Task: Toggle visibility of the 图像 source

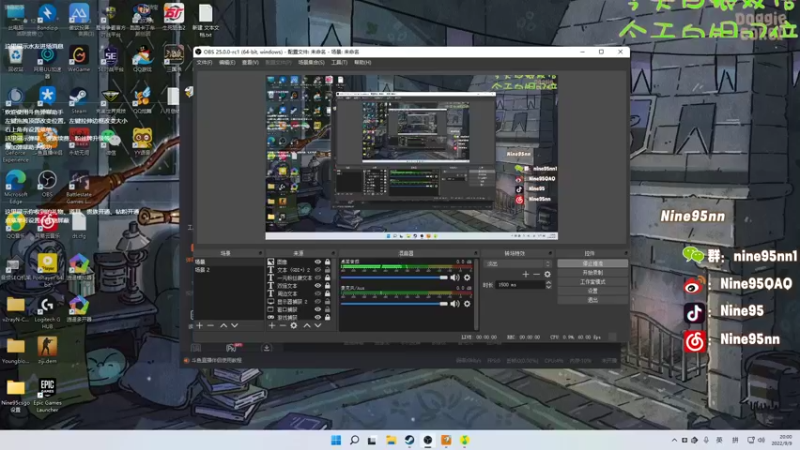Action: tap(317, 262)
